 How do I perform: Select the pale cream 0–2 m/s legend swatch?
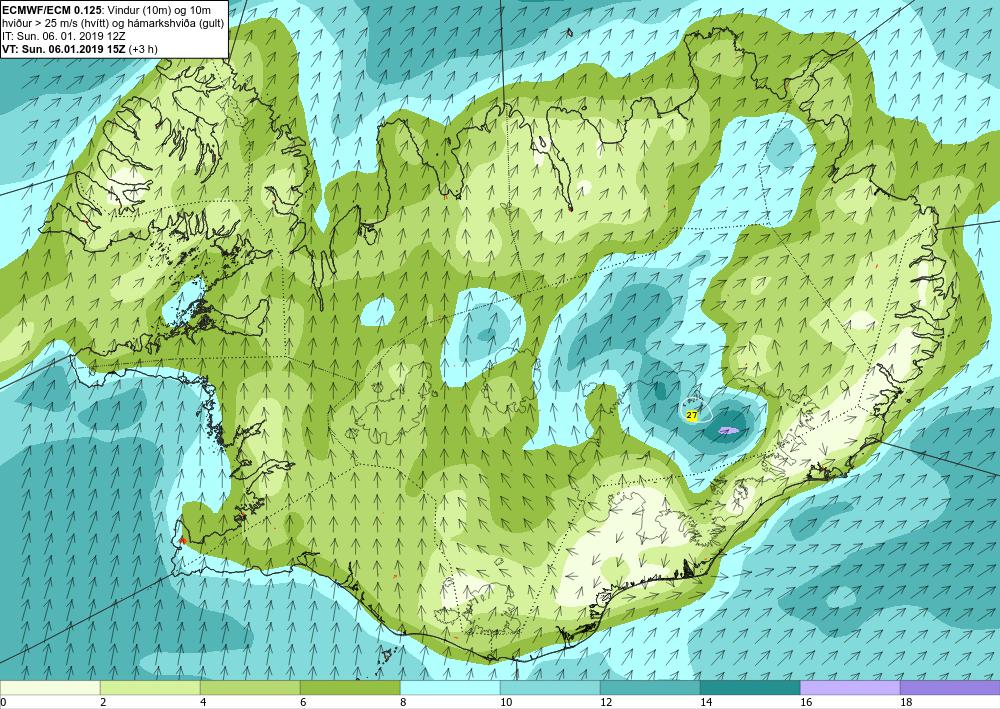click(x=50, y=687)
